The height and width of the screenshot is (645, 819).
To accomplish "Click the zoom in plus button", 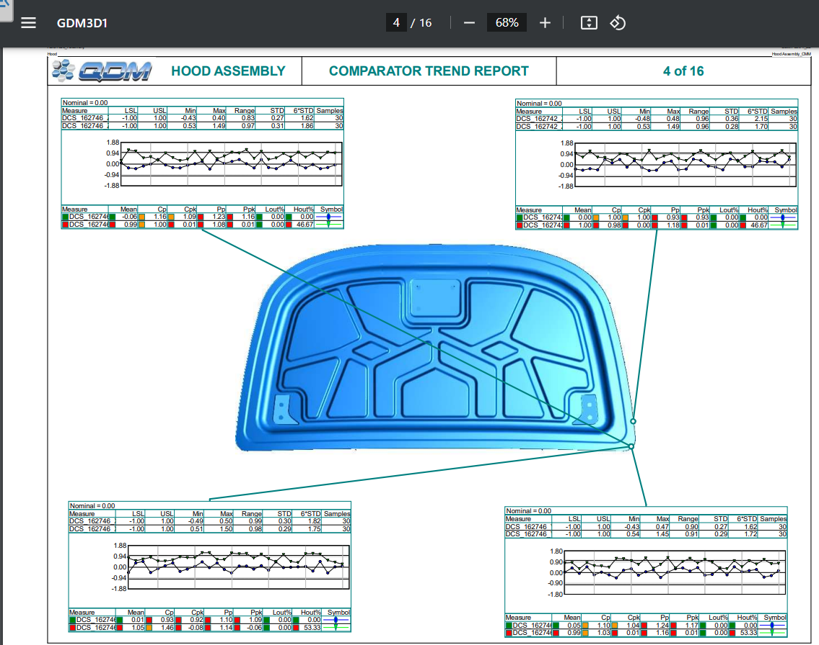I will (x=545, y=23).
